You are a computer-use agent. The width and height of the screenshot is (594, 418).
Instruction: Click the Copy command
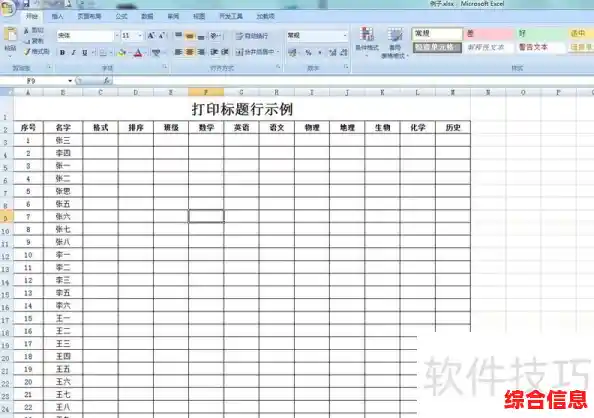[x=34, y=41]
